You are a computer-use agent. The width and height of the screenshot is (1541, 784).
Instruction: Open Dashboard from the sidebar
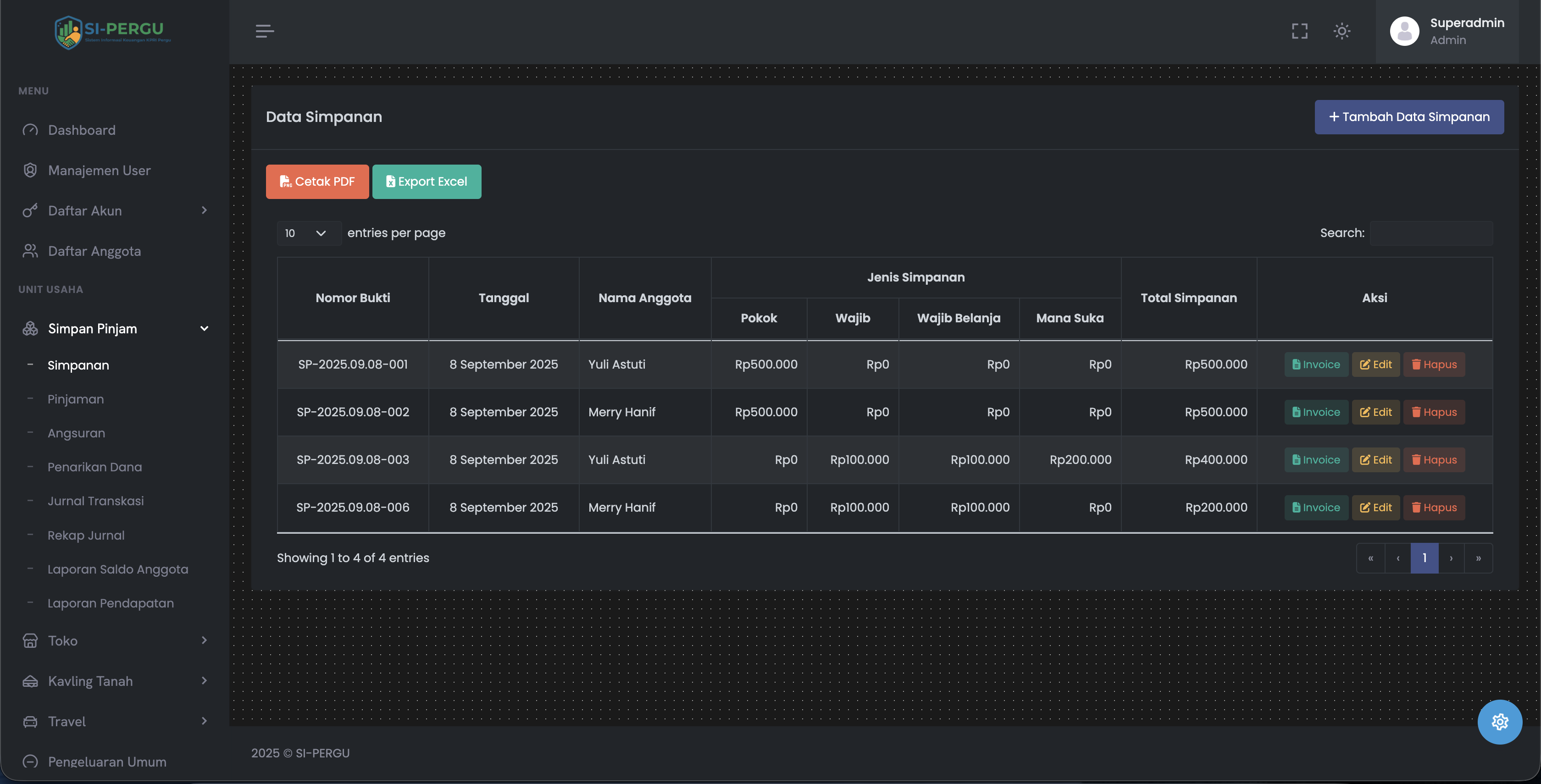coord(81,130)
